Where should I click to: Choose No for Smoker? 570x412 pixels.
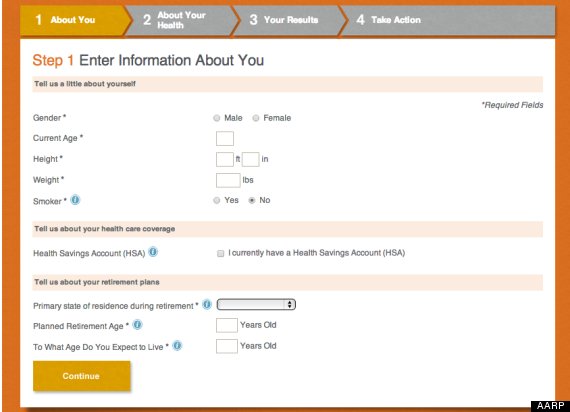coord(252,200)
